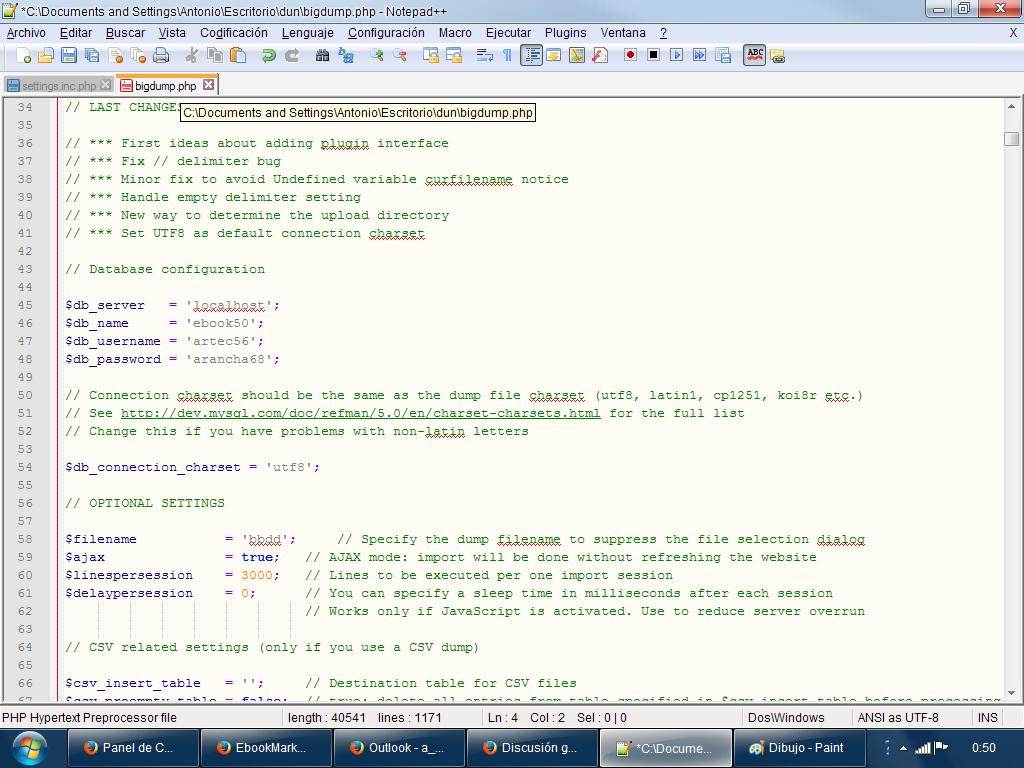Screen dimensions: 1024x768
Task: Open the Codificación menu
Action: 233,32
